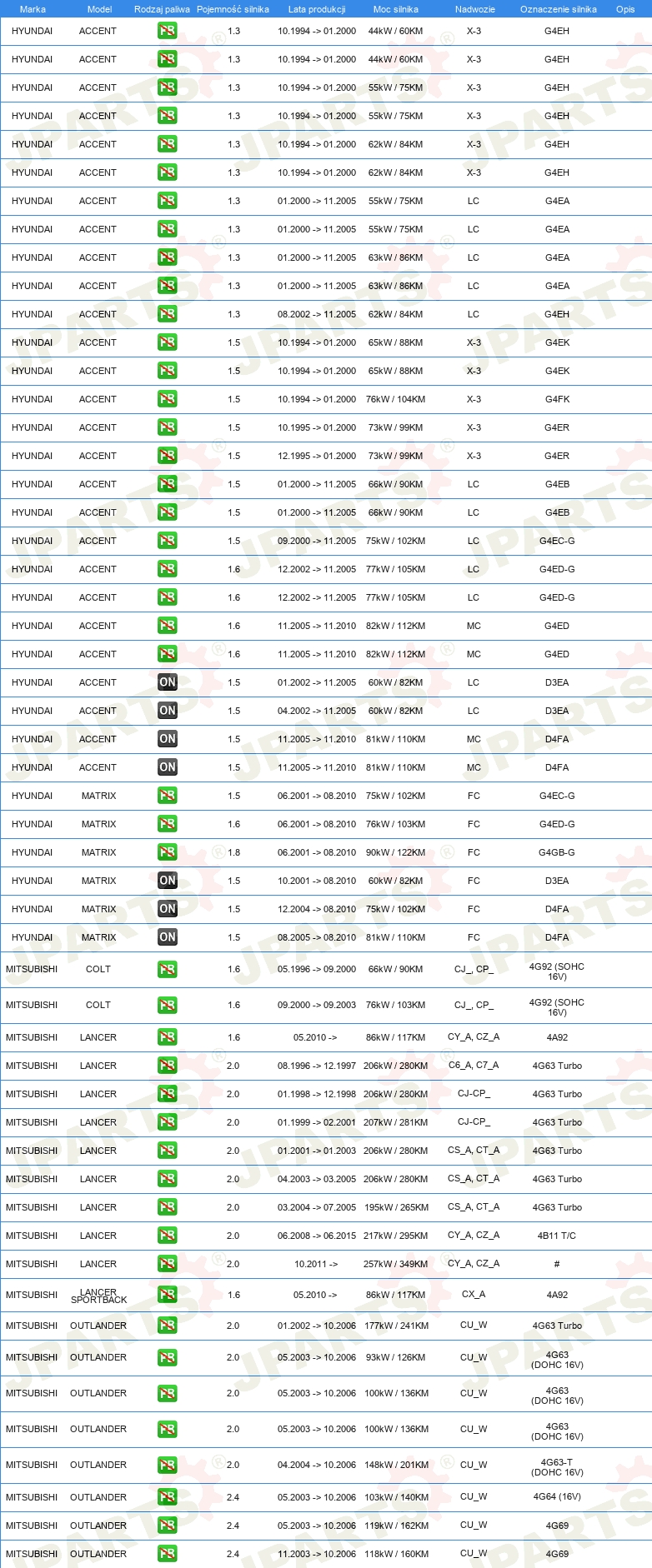Select engine code 4G63-T (DOHC 16V)
652x1568 pixels.
(557, 1466)
